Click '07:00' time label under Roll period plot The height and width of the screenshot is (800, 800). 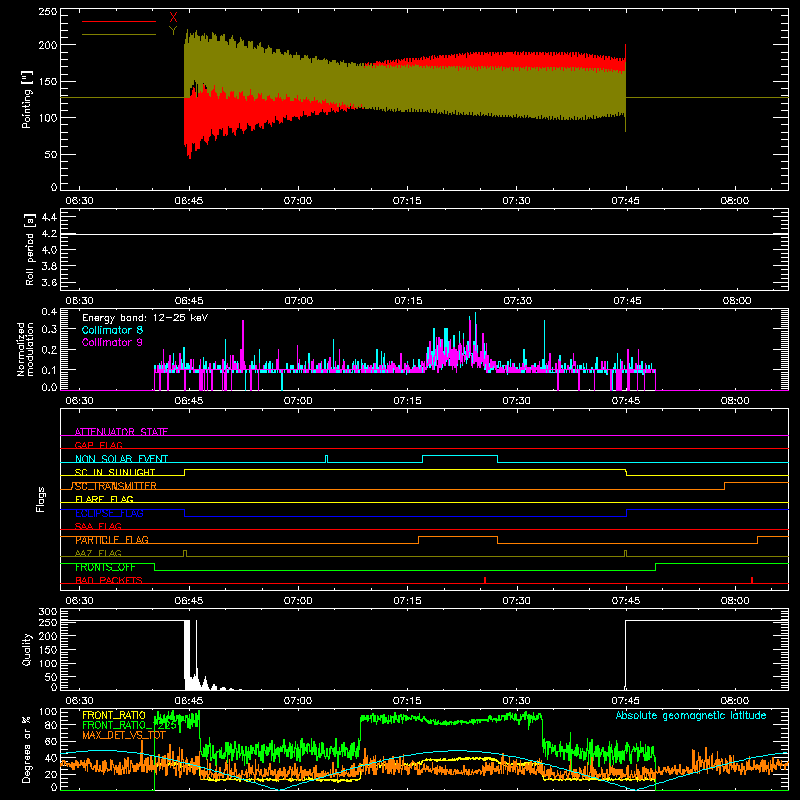click(298, 301)
